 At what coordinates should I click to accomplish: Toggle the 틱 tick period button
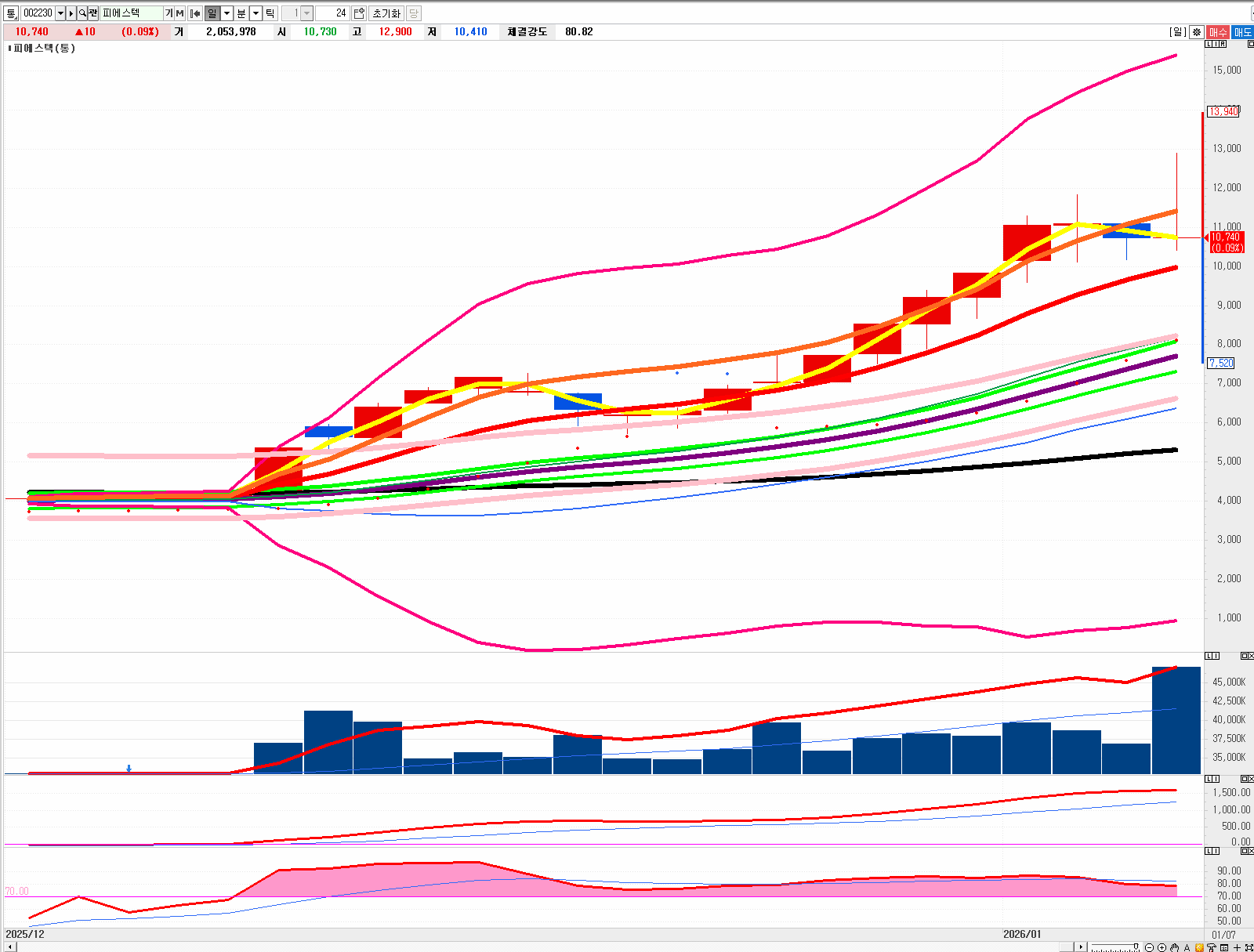click(x=270, y=13)
